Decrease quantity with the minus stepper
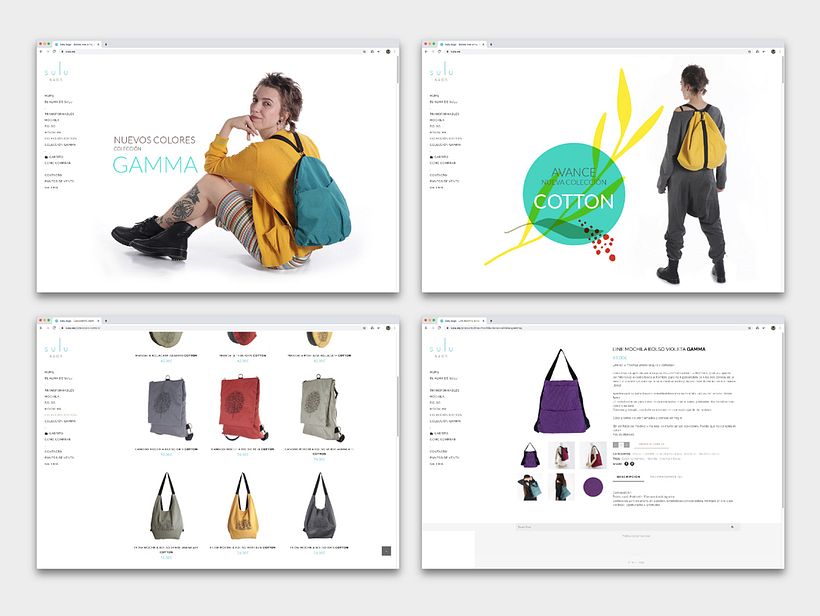820x616 pixels. pos(616,444)
